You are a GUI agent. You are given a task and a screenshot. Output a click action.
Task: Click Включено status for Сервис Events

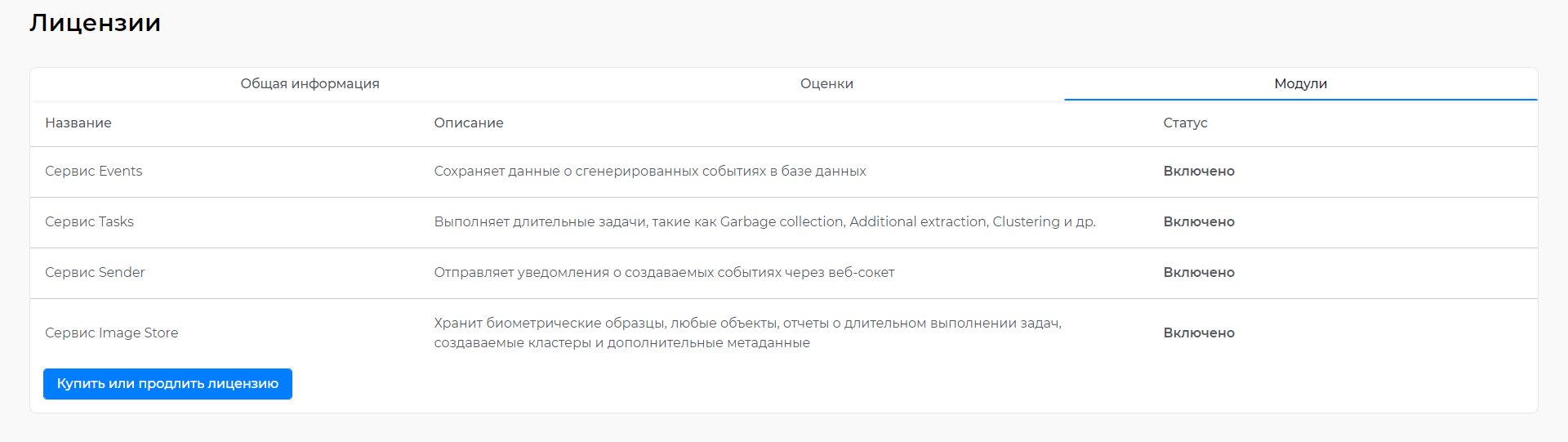pos(1199,171)
